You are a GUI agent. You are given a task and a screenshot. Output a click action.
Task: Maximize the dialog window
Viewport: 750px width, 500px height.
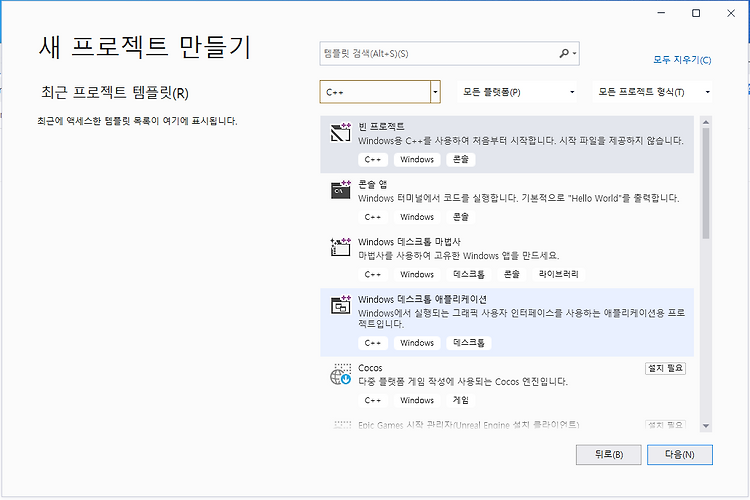696,13
